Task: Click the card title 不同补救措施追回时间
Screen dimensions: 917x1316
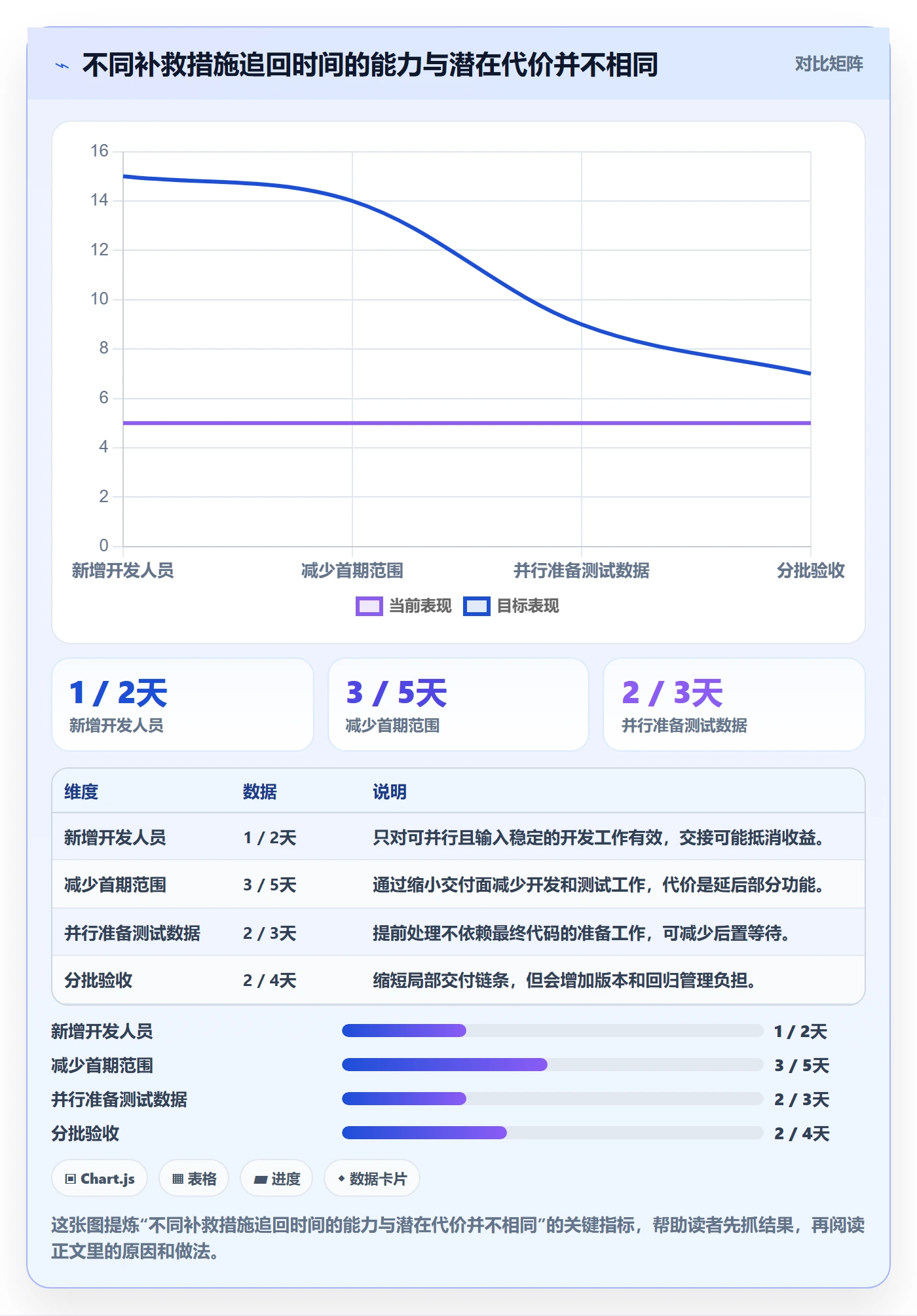Action: point(370,65)
